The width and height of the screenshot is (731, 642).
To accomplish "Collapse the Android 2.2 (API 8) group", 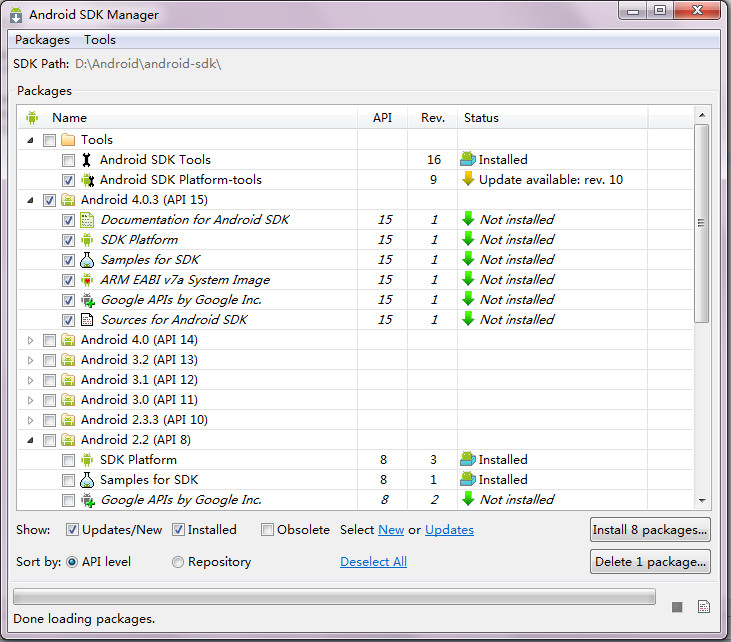I will pyautogui.click(x=30, y=441).
